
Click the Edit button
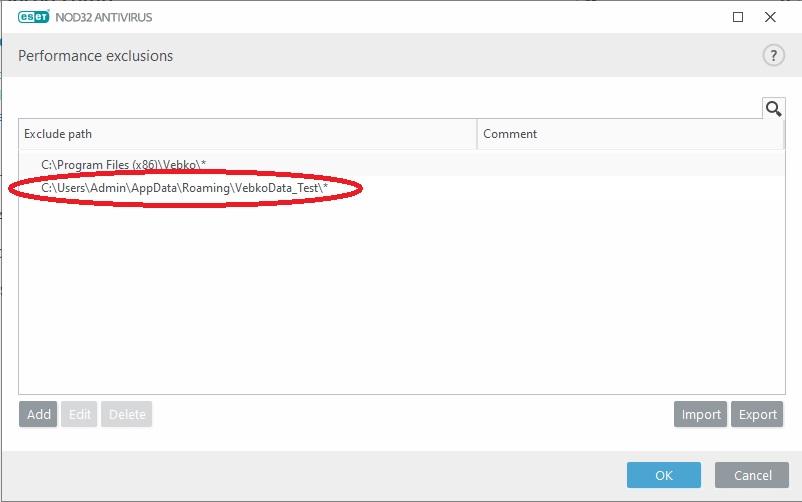coord(78,414)
